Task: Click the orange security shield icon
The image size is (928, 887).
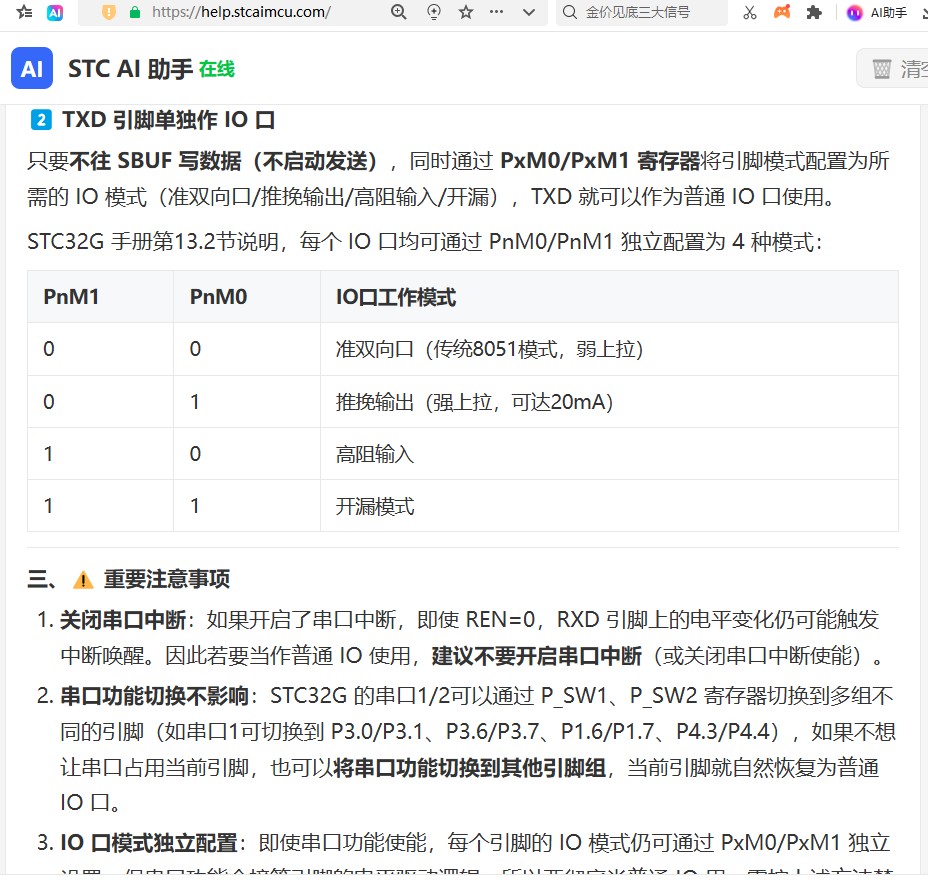Action: [x=109, y=12]
